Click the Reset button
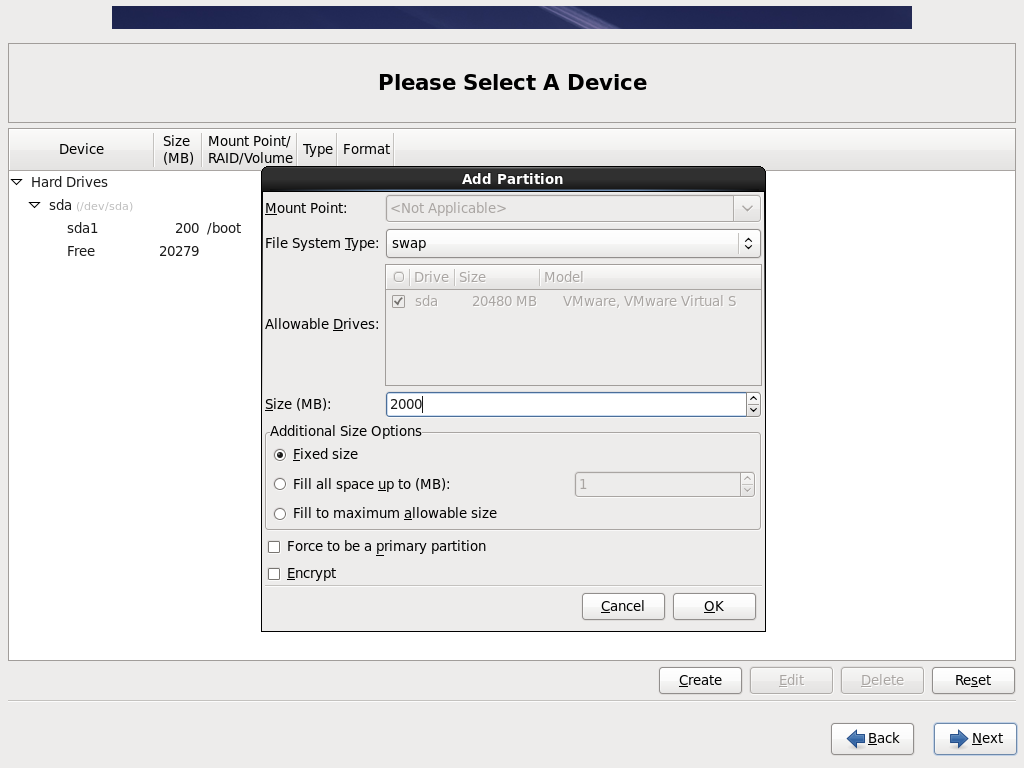 [973, 680]
